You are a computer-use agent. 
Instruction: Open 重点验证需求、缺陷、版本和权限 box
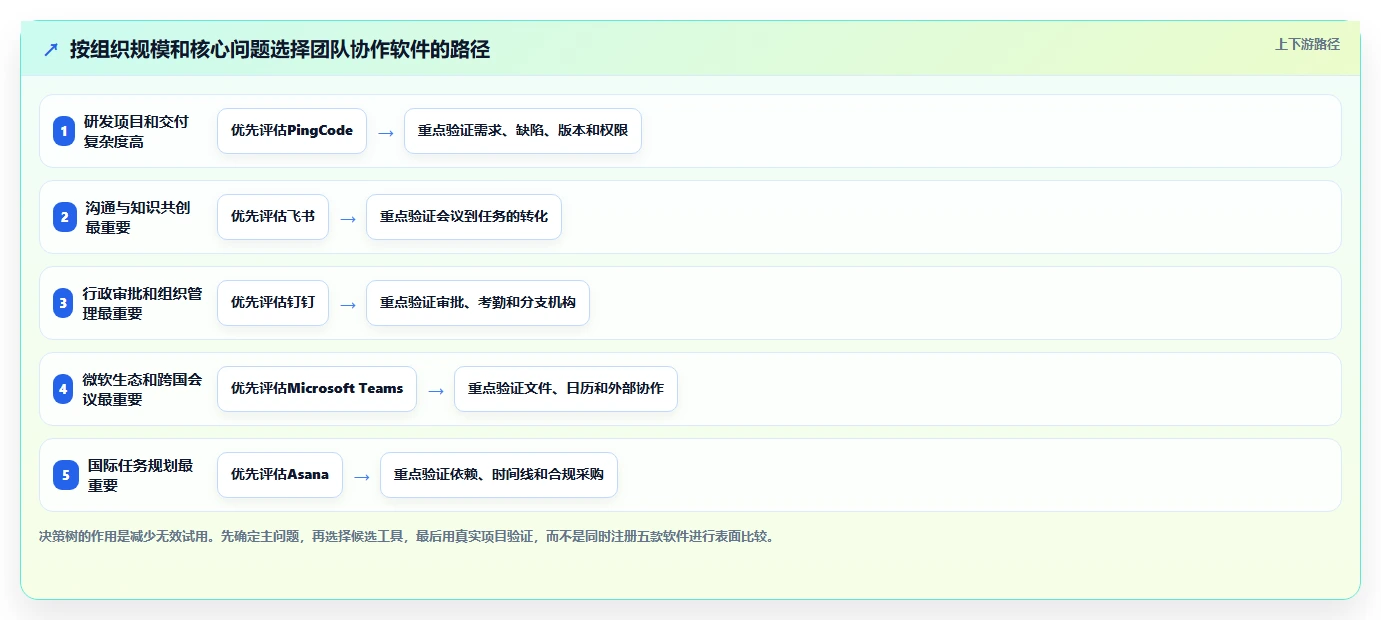coord(523,131)
